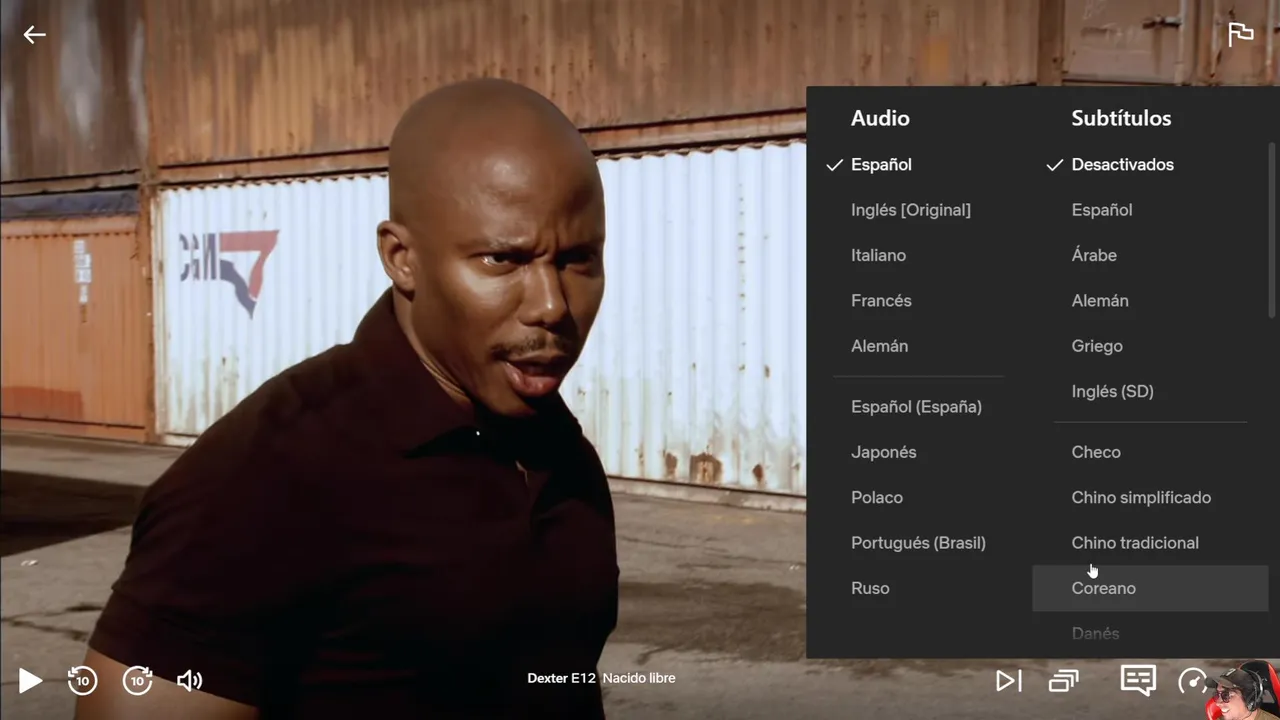Viewport: 1280px width, 720px height.
Task: Select Coreano subtitles
Action: pyautogui.click(x=1150, y=588)
